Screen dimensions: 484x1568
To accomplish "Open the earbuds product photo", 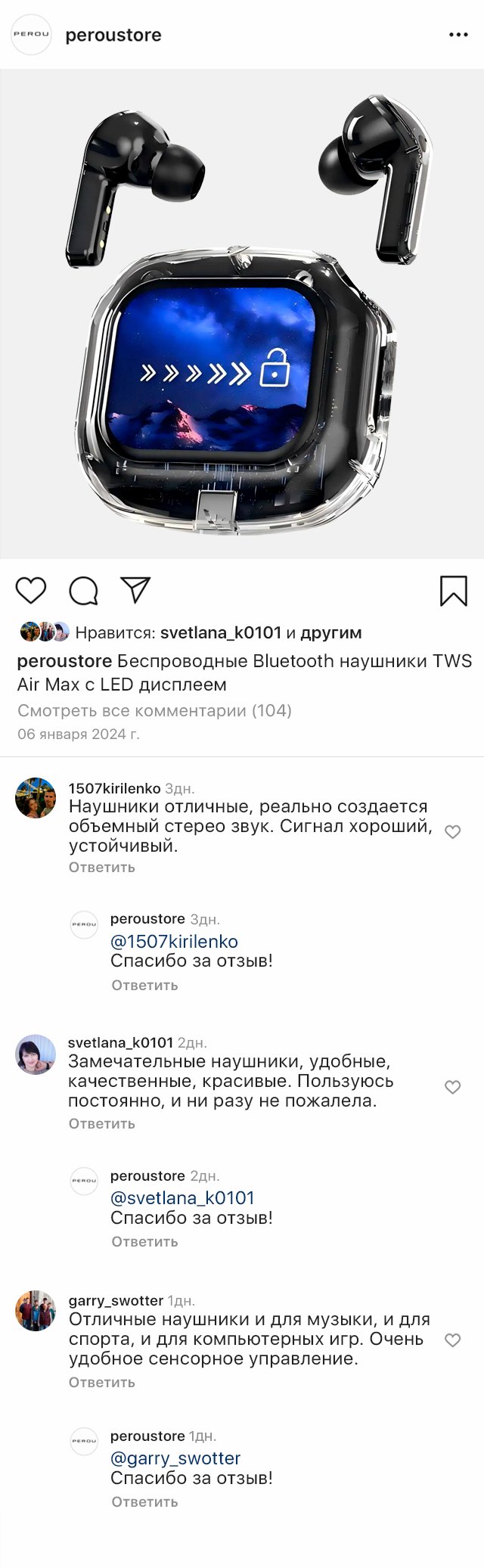I will [x=242, y=314].
